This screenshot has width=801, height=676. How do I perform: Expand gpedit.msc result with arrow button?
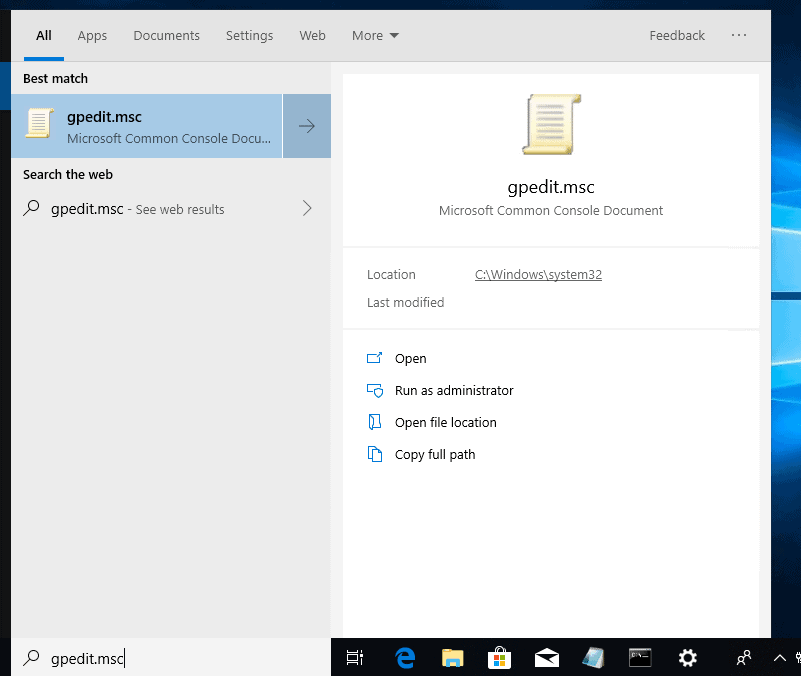pos(307,126)
